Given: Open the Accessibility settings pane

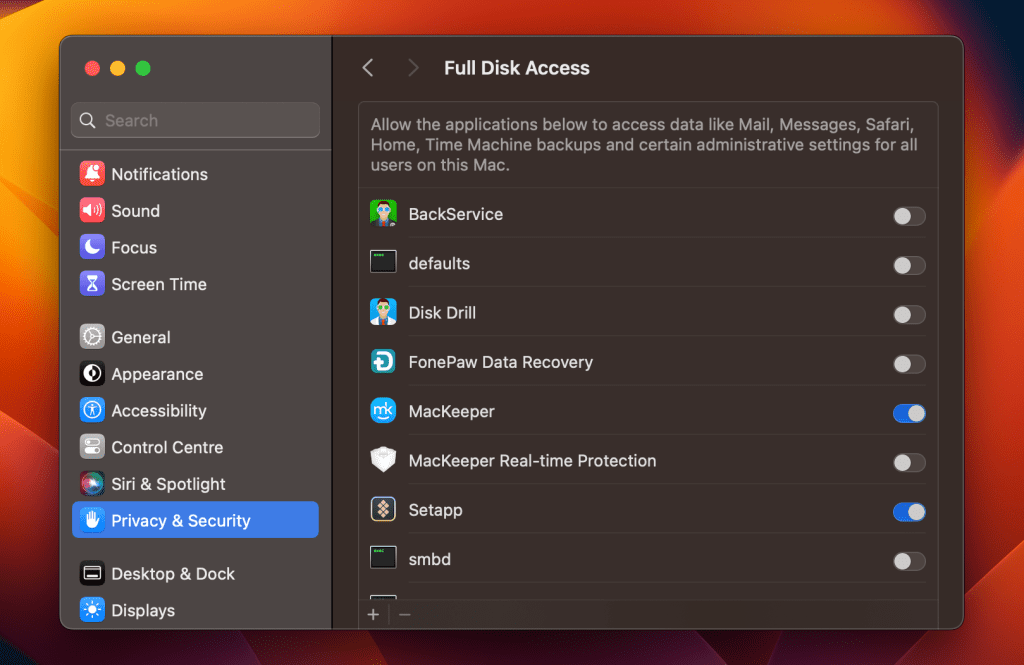Looking at the screenshot, I should coord(158,411).
